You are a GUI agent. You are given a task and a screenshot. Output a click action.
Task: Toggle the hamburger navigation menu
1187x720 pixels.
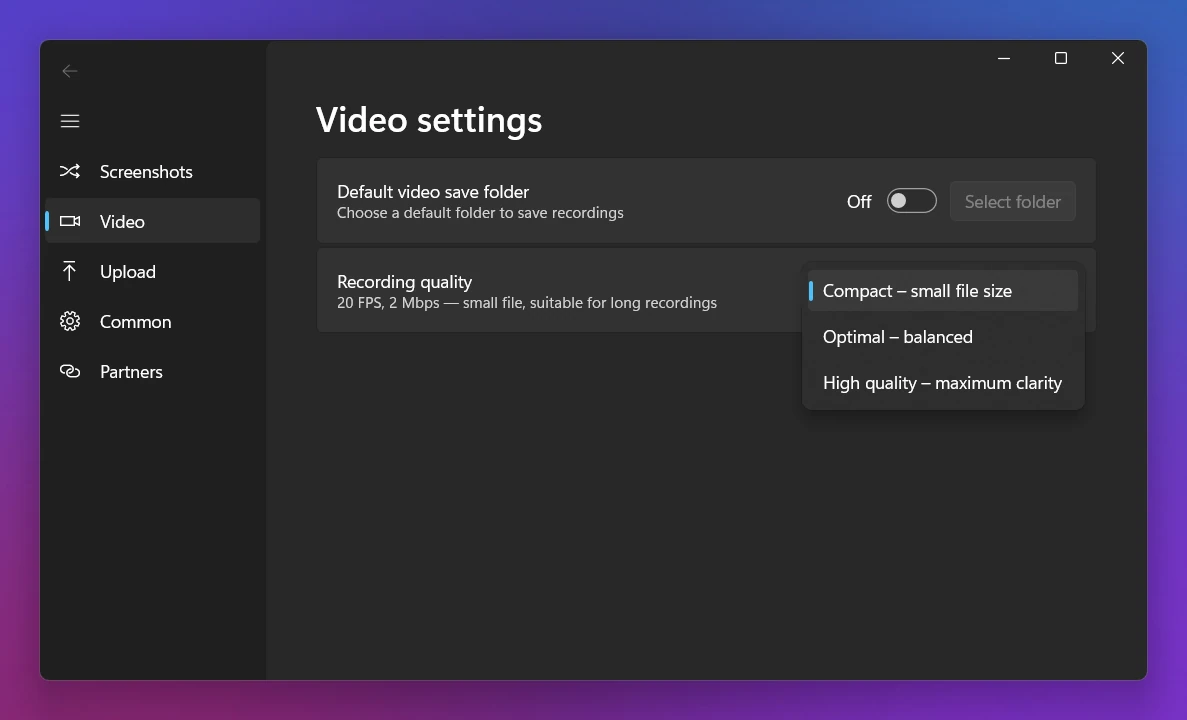tap(70, 121)
